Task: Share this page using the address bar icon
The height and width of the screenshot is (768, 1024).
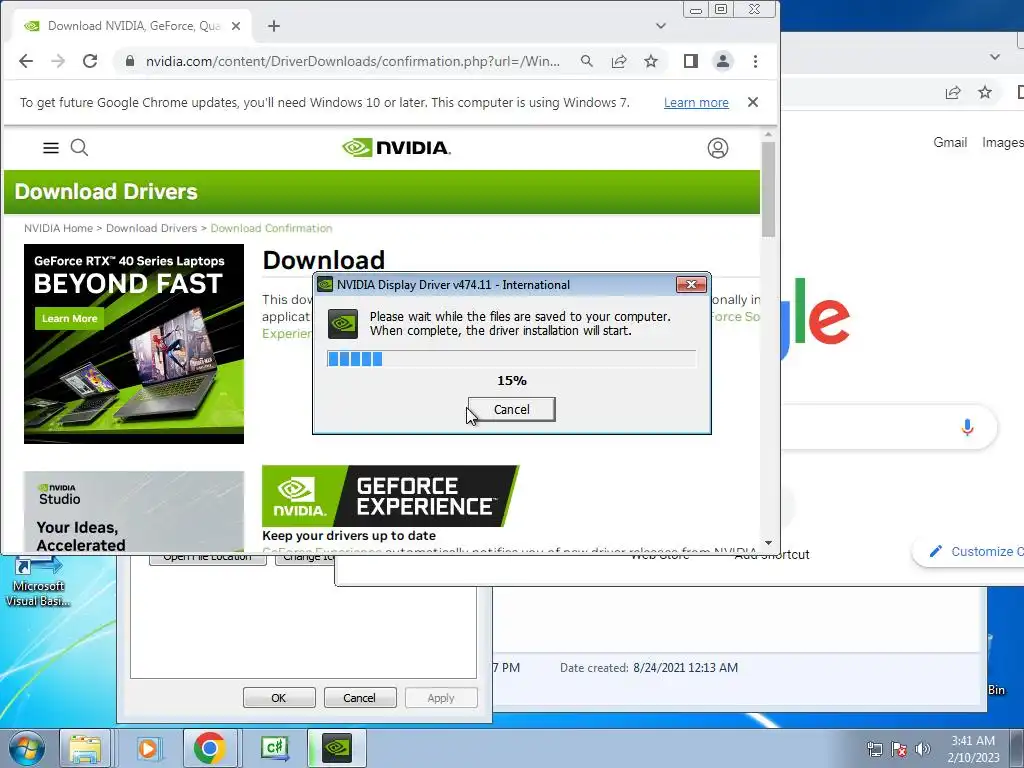Action: click(618, 61)
